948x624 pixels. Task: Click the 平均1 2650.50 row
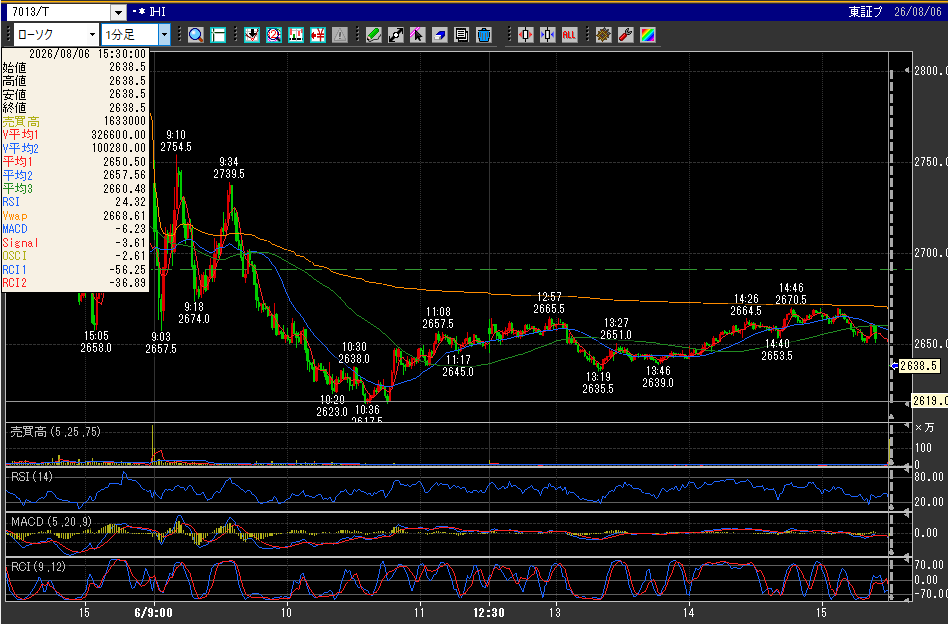(x=75, y=161)
